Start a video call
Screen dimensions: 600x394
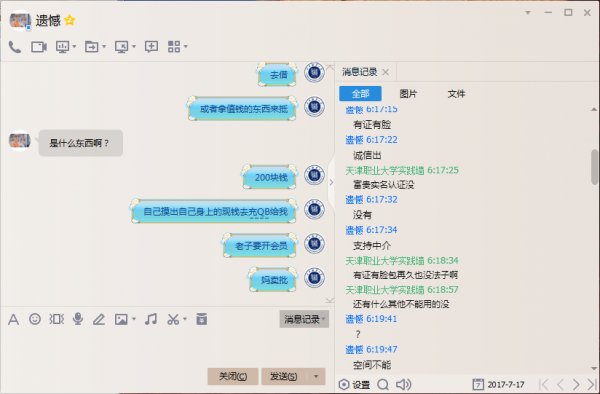tap(39, 47)
